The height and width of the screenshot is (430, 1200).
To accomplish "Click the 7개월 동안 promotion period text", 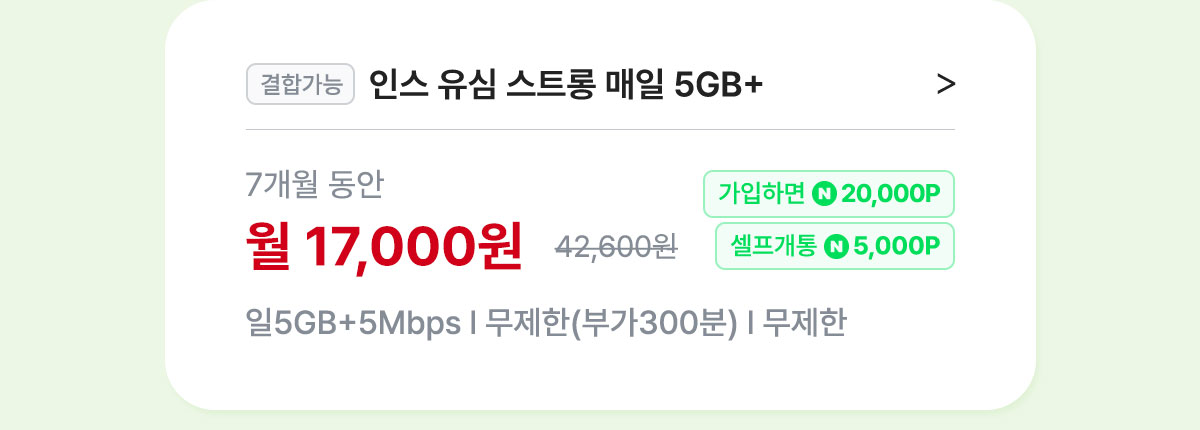I will pyautogui.click(x=314, y=185).
